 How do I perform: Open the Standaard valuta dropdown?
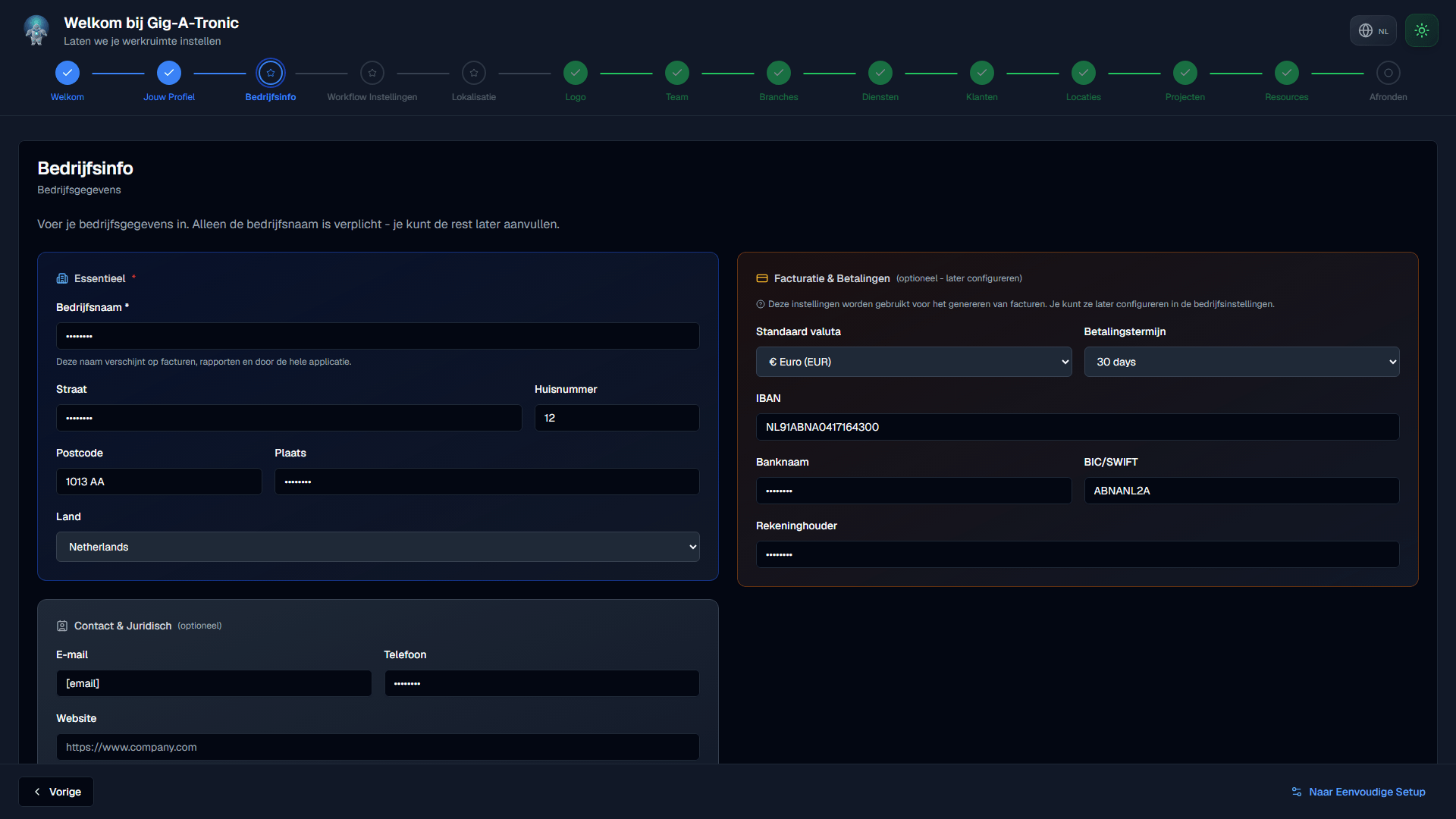click(914, 362)
